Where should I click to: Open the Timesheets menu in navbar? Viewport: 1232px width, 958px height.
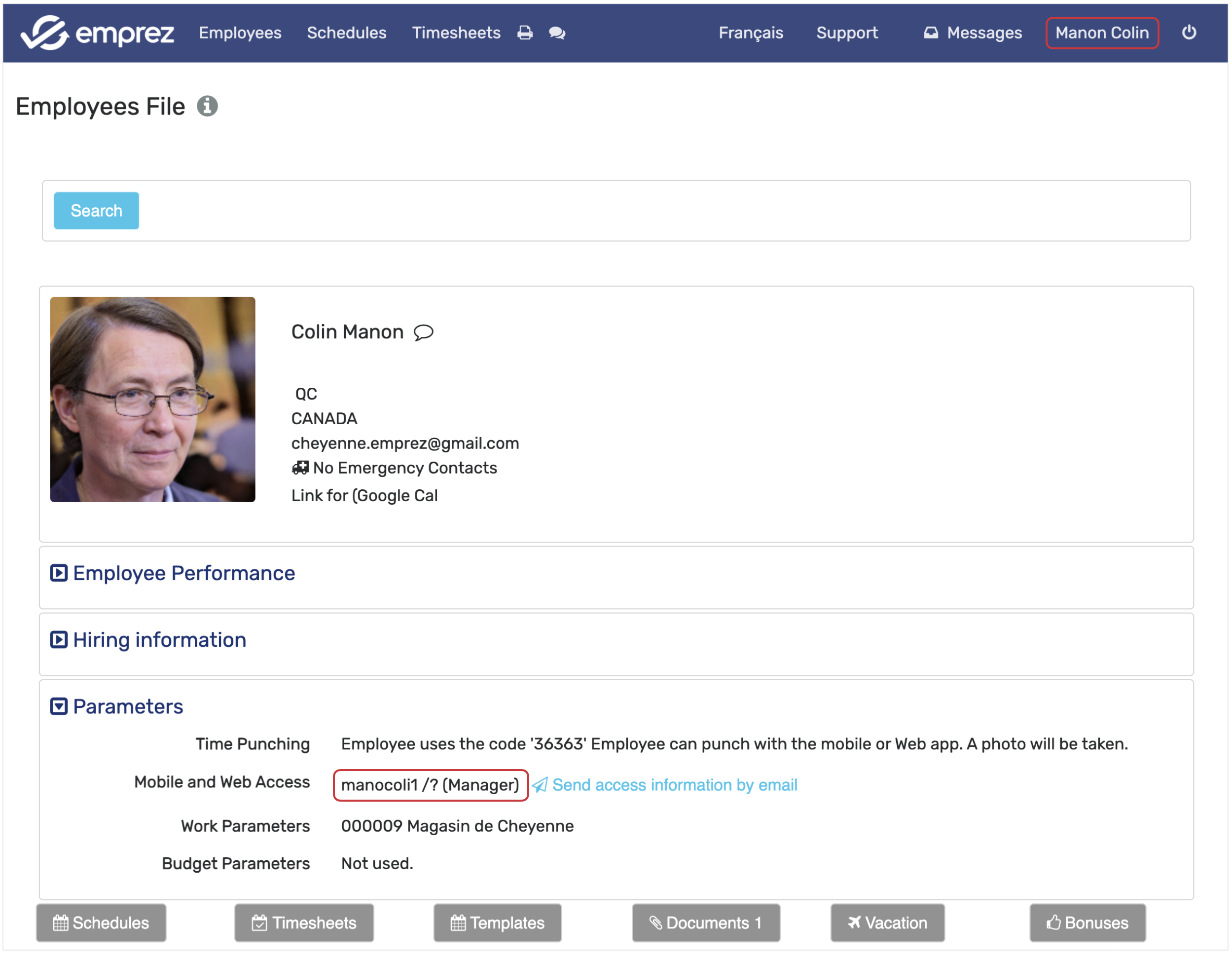coord(456,33)
